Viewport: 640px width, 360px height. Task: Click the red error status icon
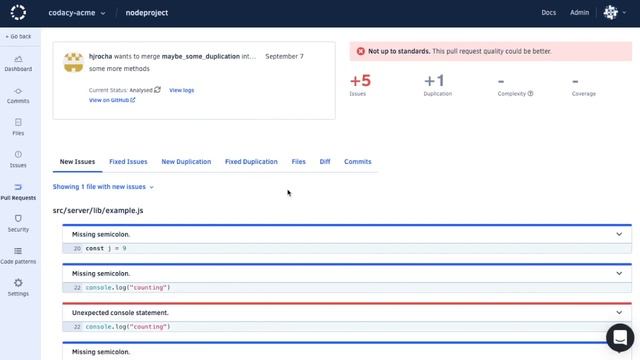360,51
